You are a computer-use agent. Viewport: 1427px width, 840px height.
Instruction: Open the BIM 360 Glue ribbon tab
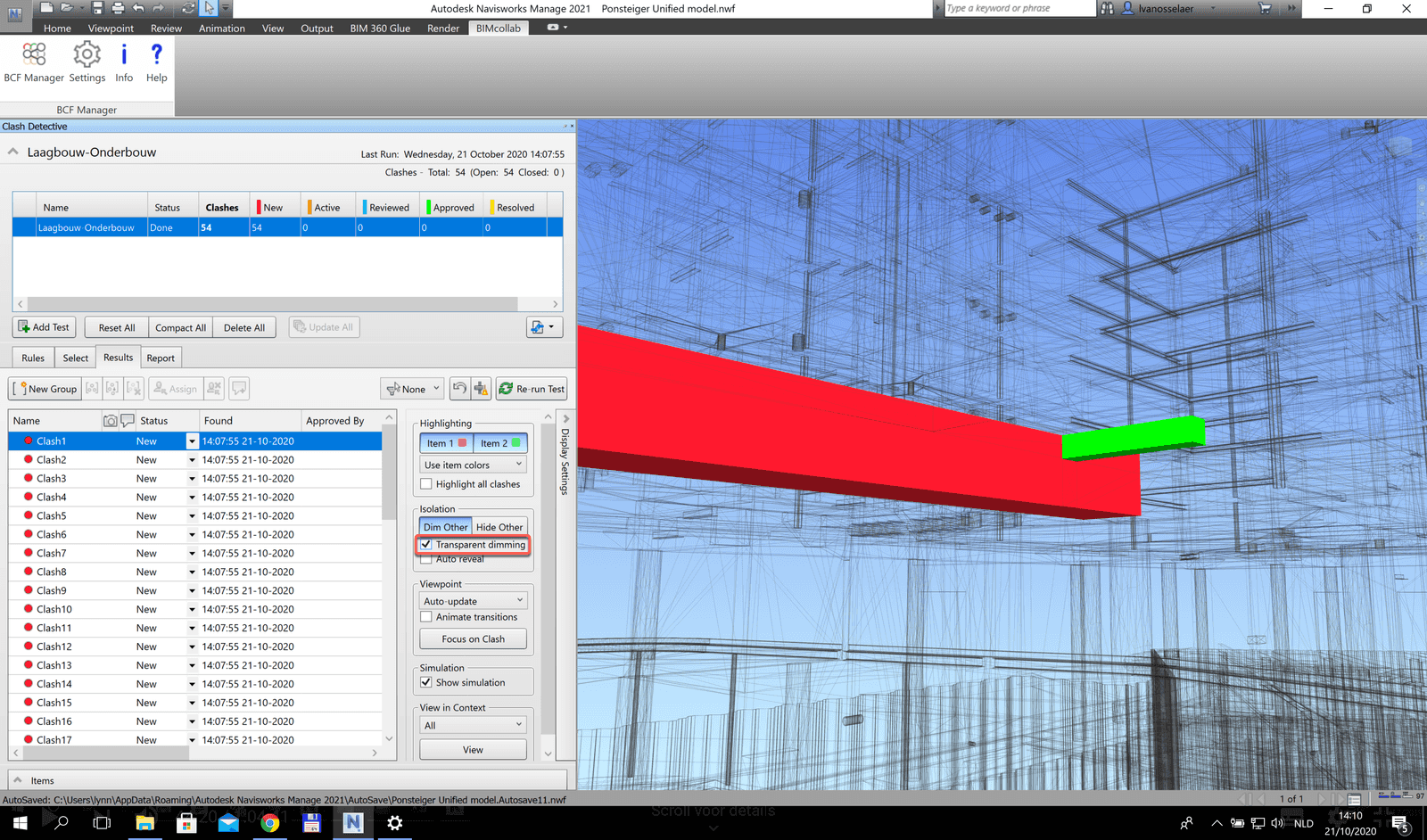380,28
